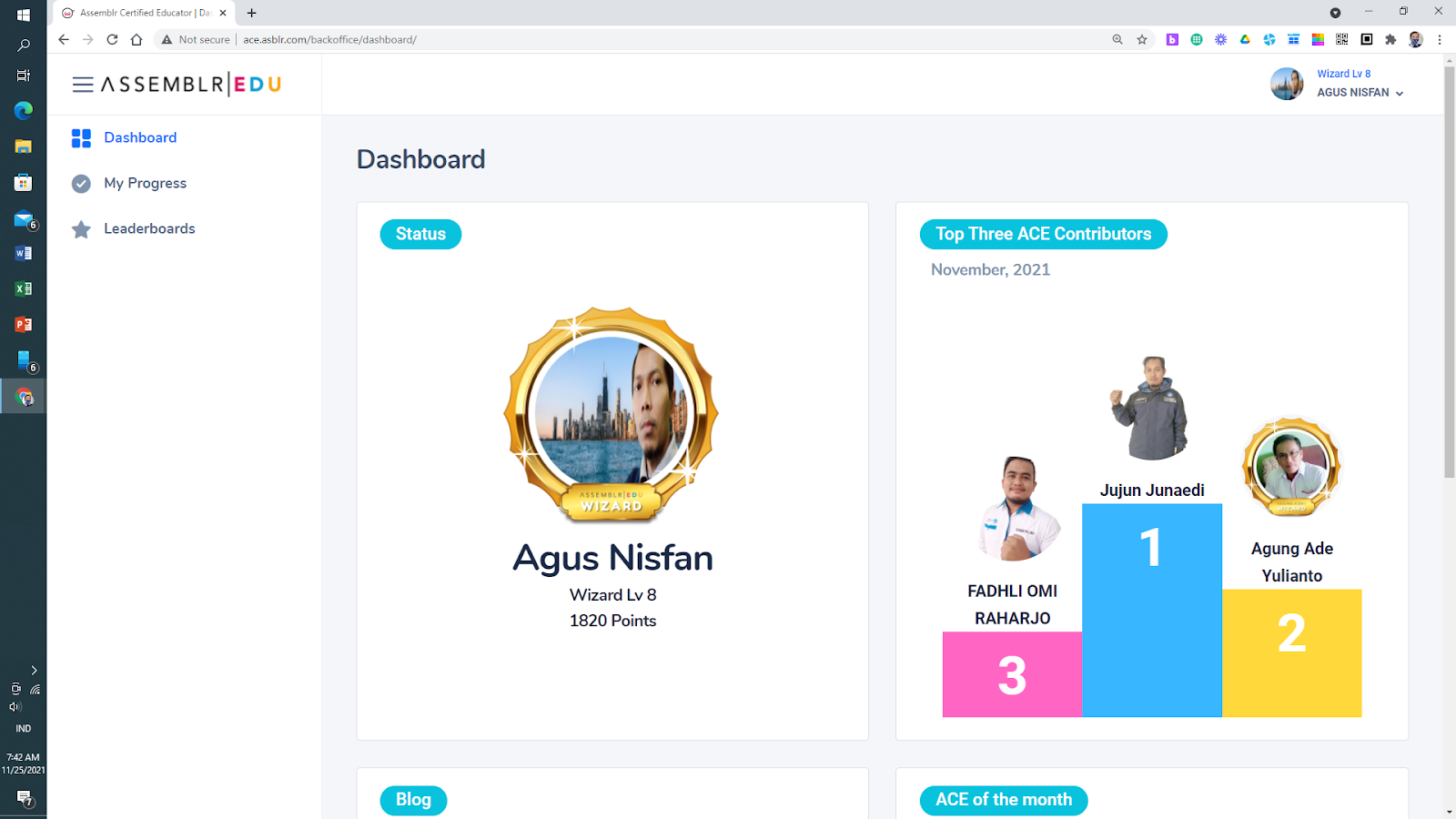
Task: Open Microsoft Word from taskbar
Action: (24, 253)
